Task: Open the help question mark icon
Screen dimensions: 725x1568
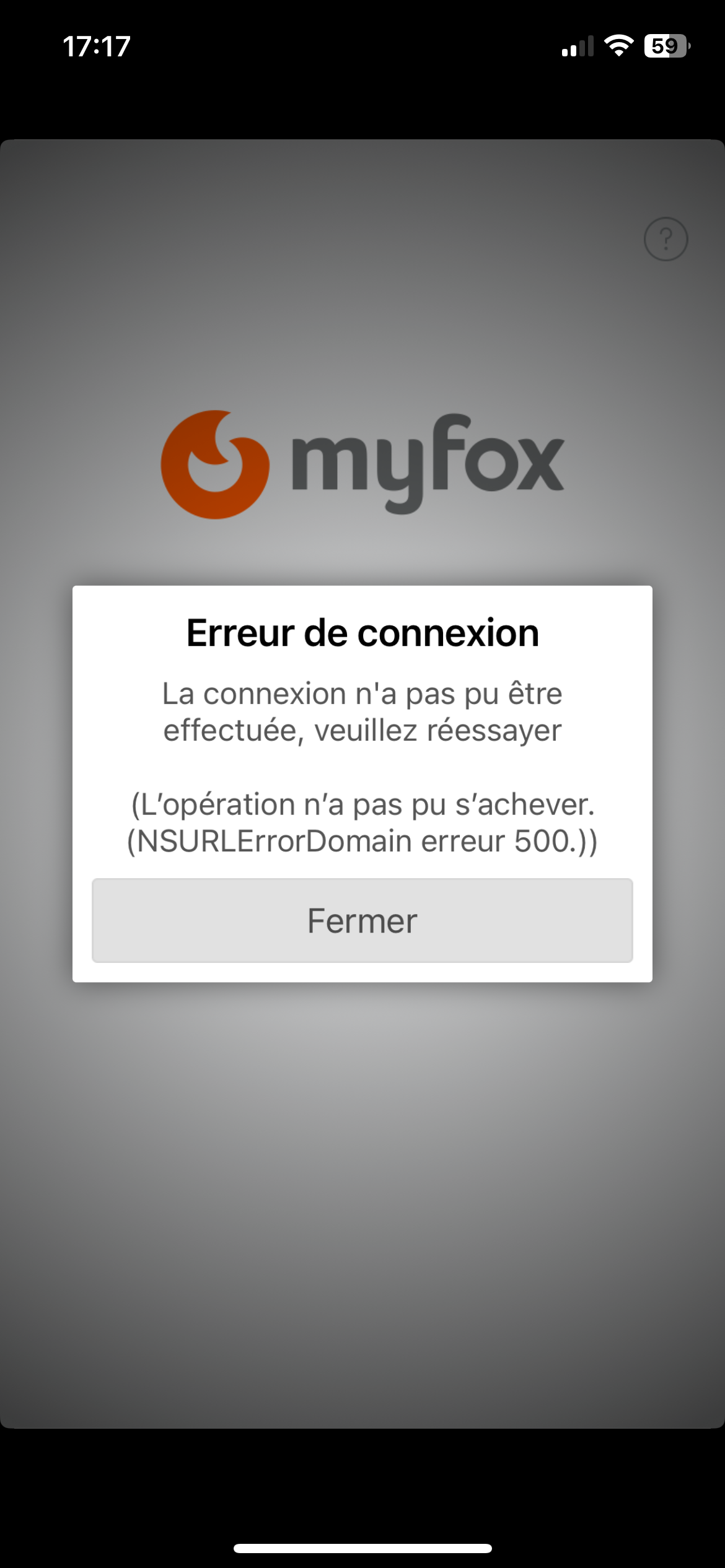Action: pos(666,239)
